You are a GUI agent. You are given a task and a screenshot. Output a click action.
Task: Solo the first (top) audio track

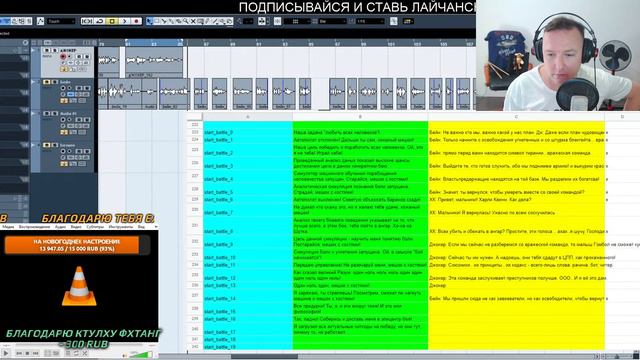pos(54,50)
